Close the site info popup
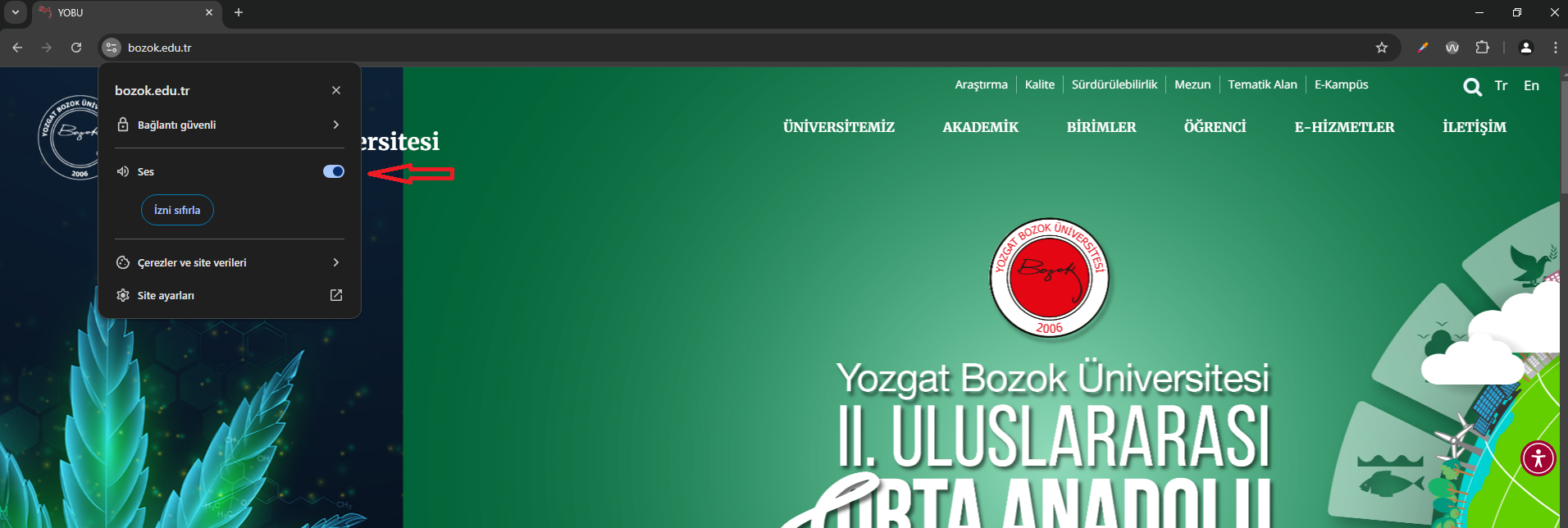The height and width of the screenshot is (528, 1568). tap(336, 90)
